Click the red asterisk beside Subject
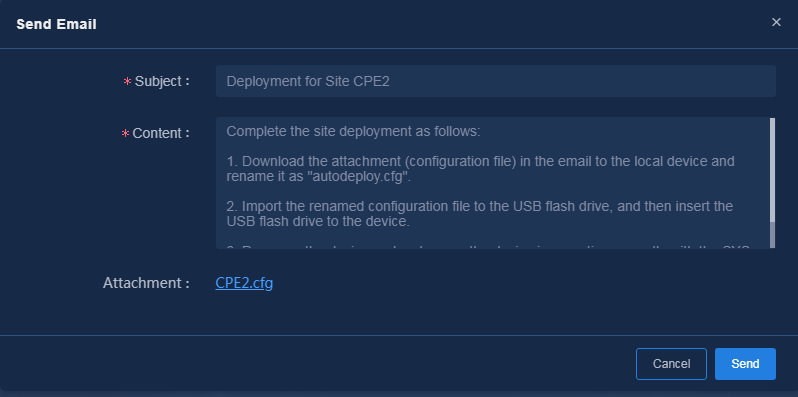This screenshot has width=798, height=397. coord(127,81)
